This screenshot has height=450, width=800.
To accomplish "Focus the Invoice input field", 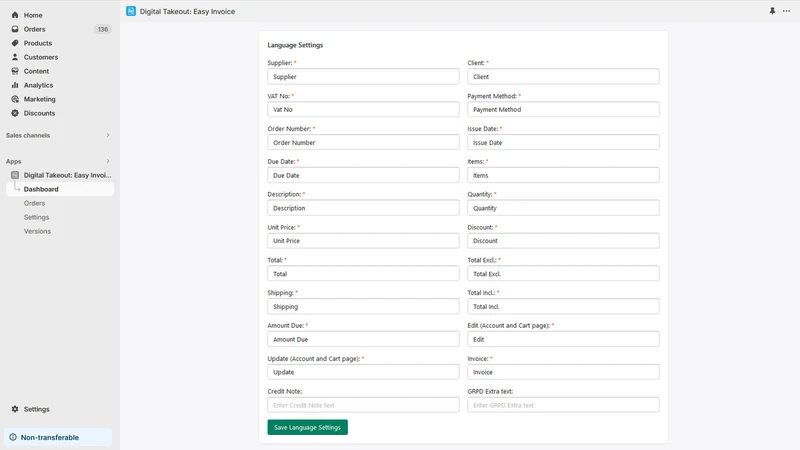I will pyautogui.click(x=563, y=372).
